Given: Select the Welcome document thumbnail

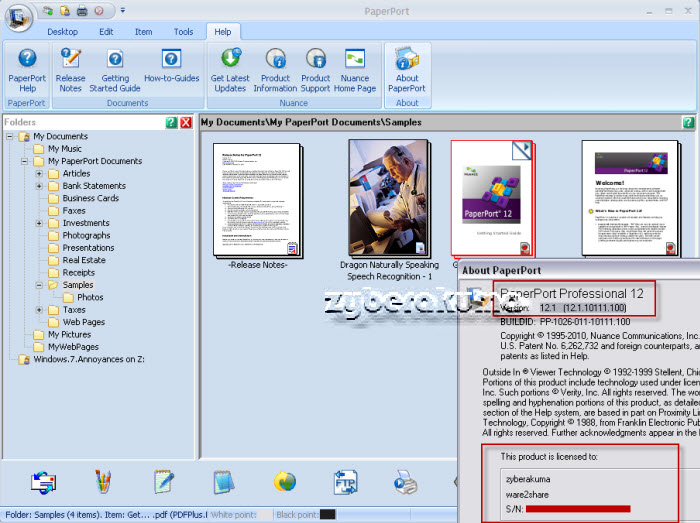Looking at the screenshot, I should tap(631, 199).
